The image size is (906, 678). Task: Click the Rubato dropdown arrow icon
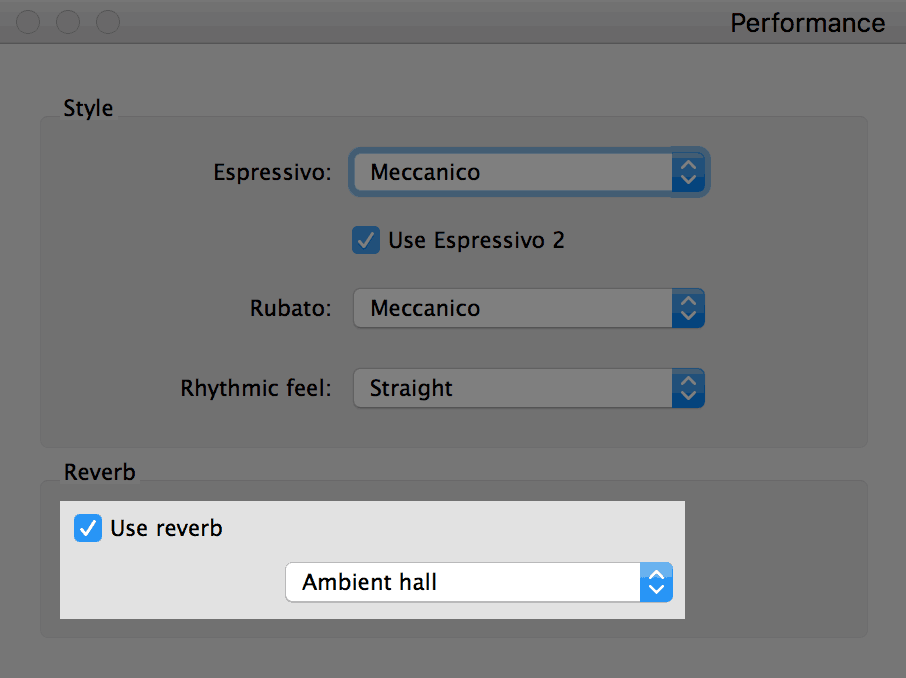point(688,308)
